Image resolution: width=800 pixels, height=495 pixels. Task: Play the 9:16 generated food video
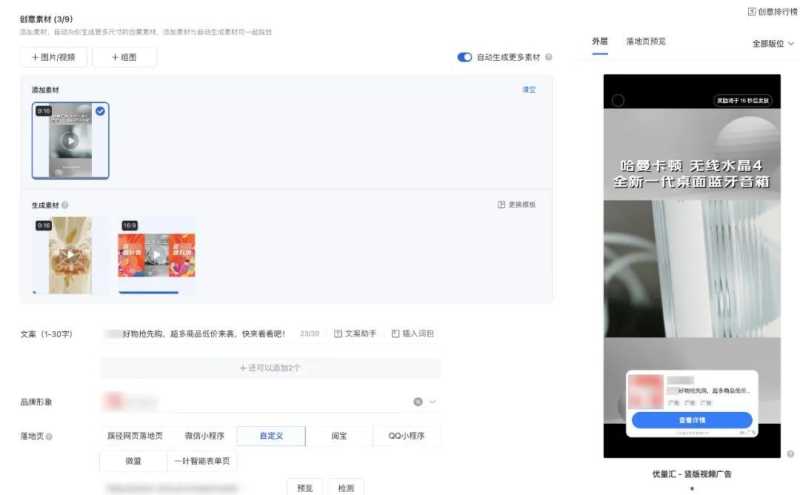[70, 255]
